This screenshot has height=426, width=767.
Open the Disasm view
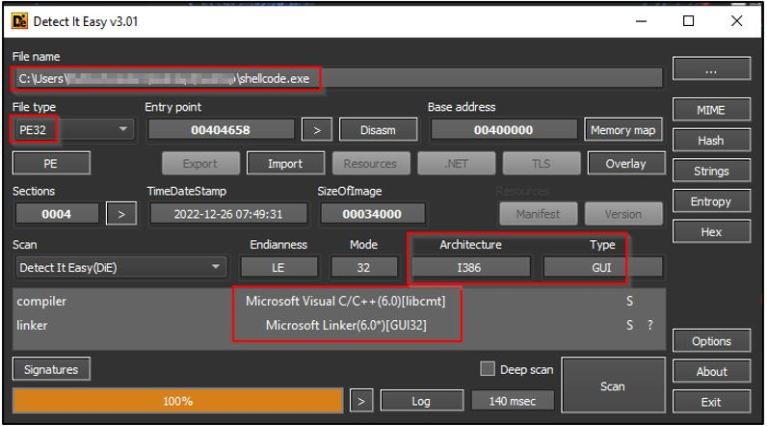[371, 130]
